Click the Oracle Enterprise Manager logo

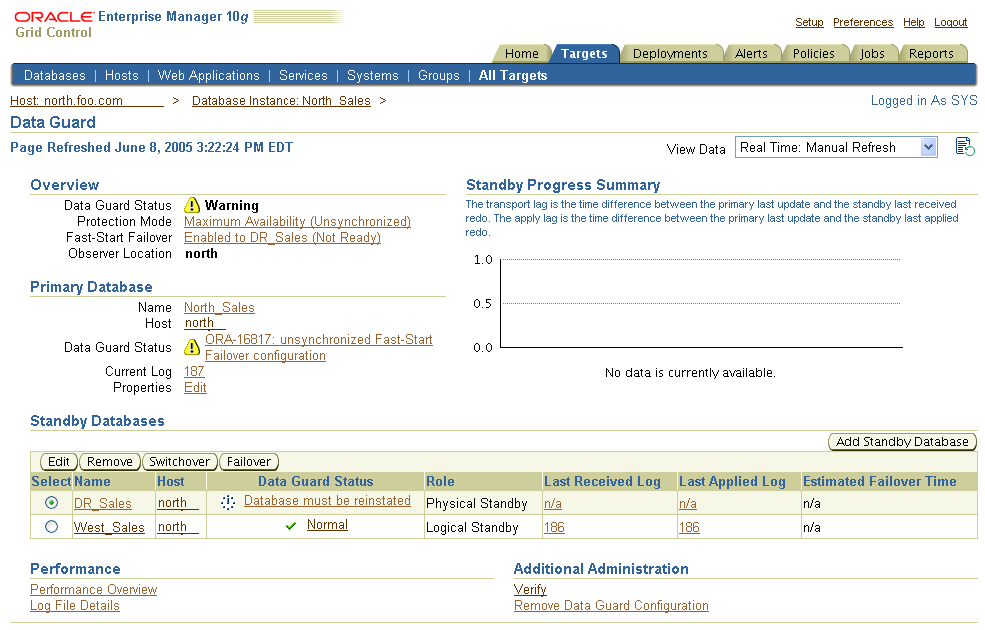[52, 18]
